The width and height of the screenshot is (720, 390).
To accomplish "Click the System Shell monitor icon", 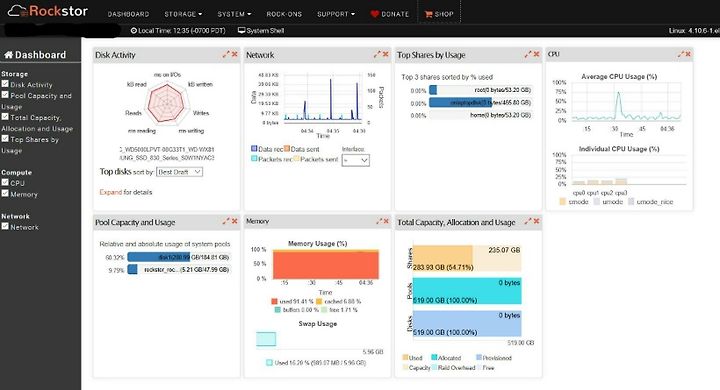I will [x=241, y=30].
